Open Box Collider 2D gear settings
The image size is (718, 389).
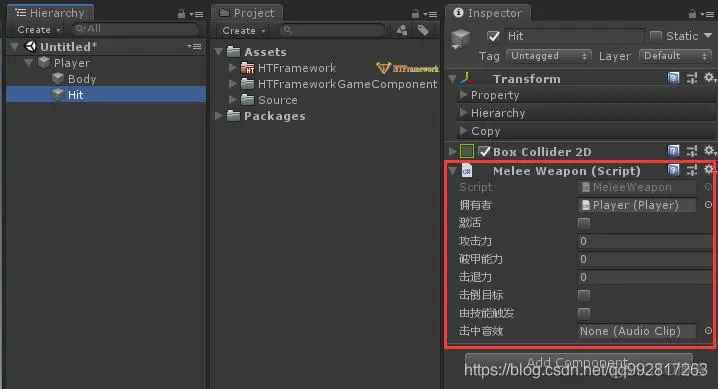[709, 150]
